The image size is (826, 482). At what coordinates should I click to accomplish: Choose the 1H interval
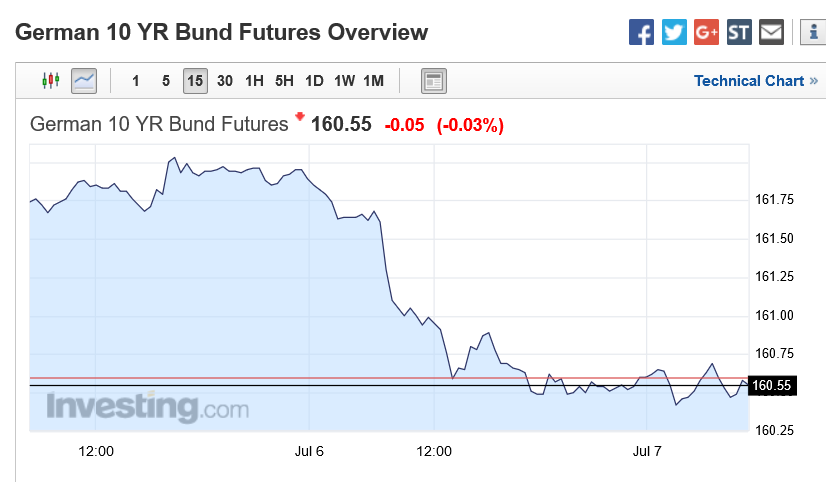(254, 81)
